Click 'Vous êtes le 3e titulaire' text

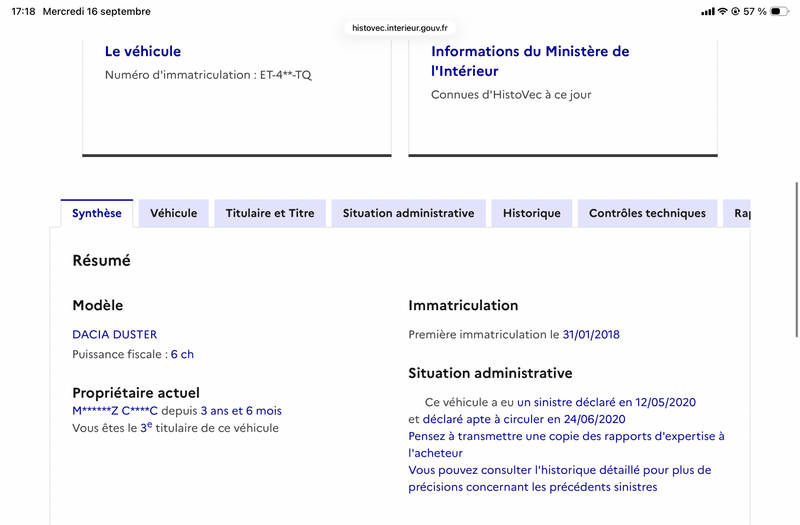pos(176,428)
